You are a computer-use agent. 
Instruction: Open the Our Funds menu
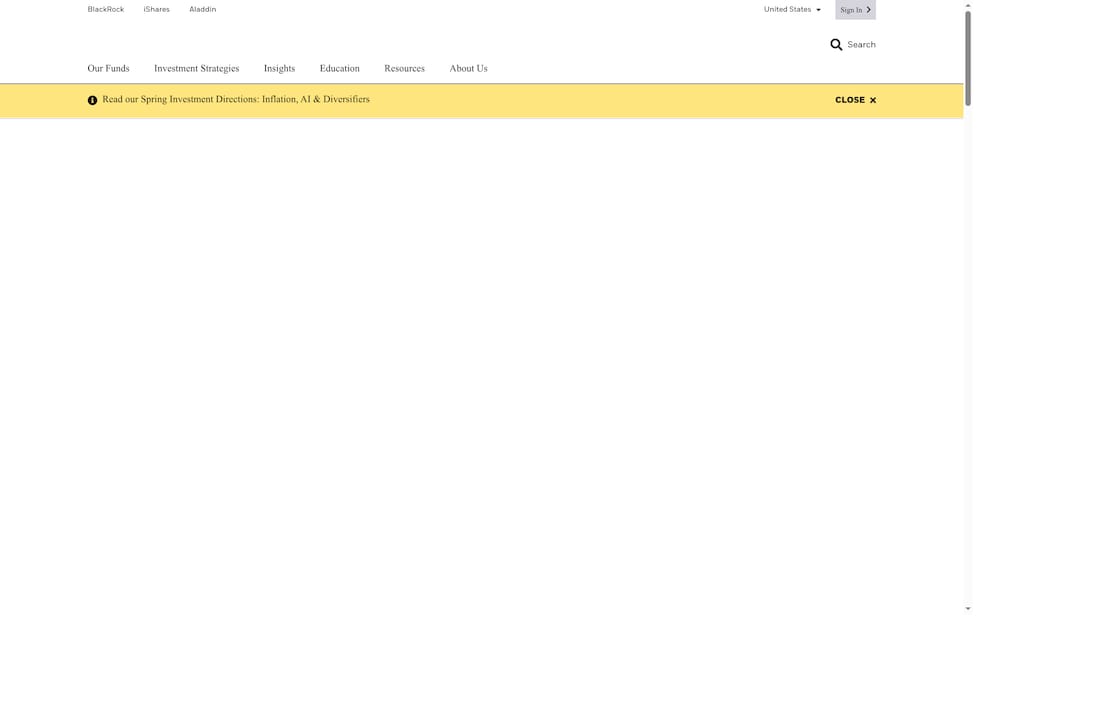point(108,69)
